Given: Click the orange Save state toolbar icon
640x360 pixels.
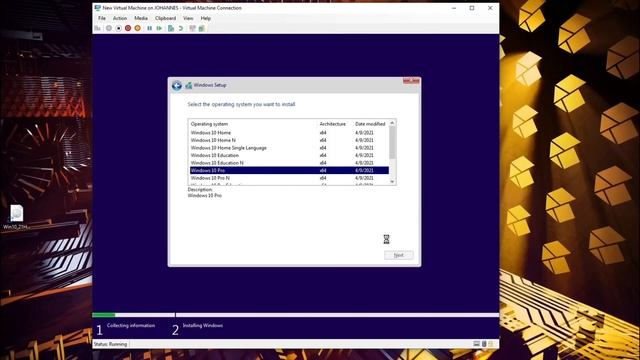Looking at the screenshot, I should coord(138,28).
